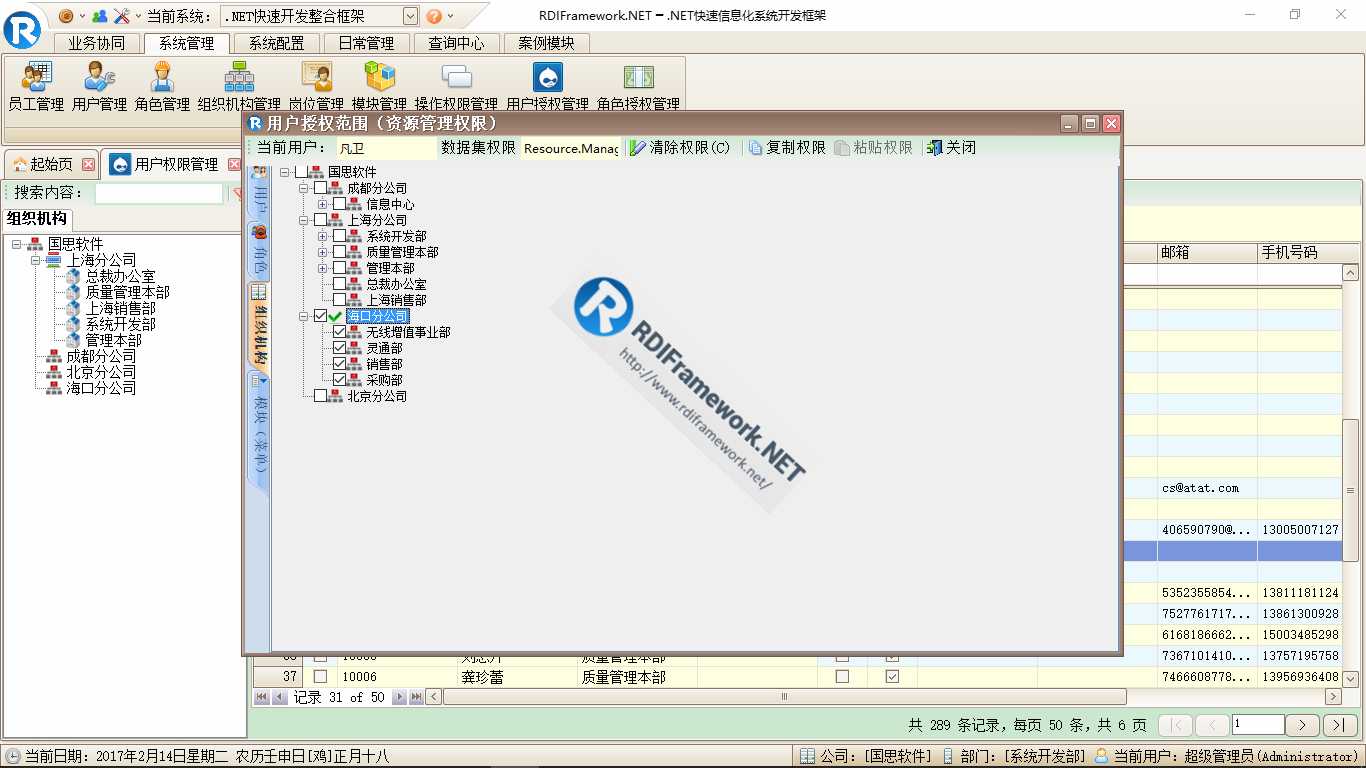
Task: Click the orange help question-mark icon
Action: click(x=434, y=16)
